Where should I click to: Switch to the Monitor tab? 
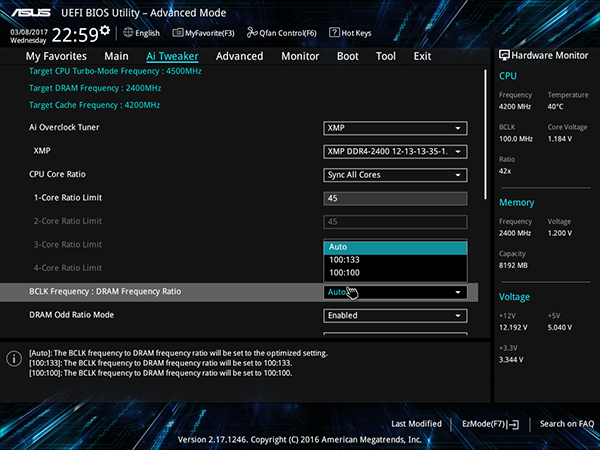click(300, 56)
